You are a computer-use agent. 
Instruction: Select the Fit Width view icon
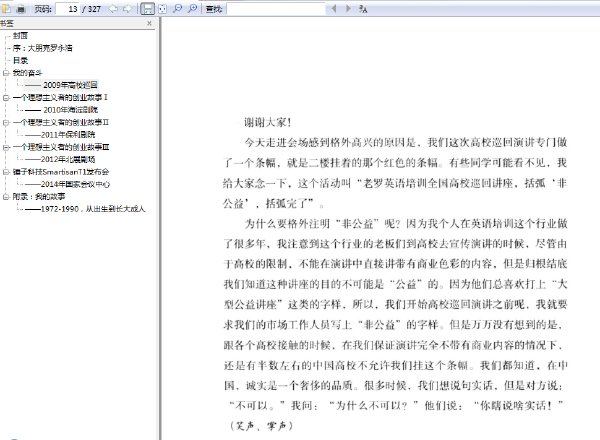(x=148, y=8)
